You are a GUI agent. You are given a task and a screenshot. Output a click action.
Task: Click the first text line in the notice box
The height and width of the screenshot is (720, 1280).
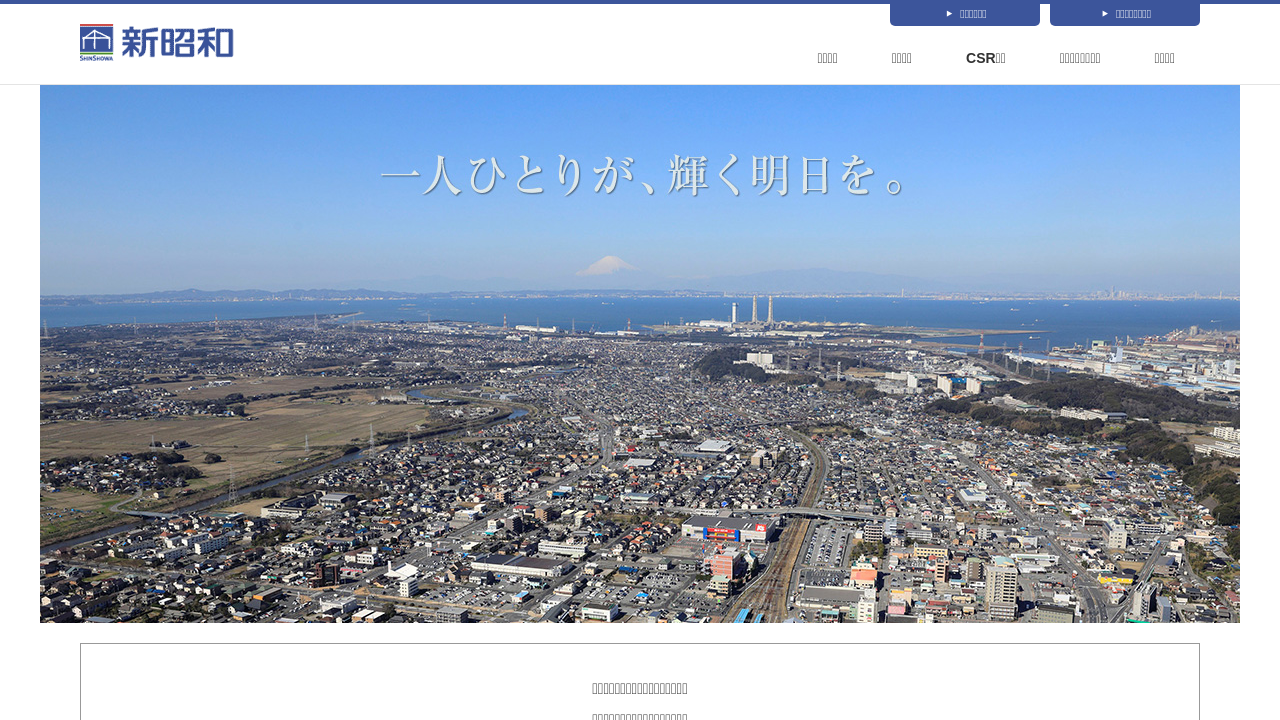[640, 688]
